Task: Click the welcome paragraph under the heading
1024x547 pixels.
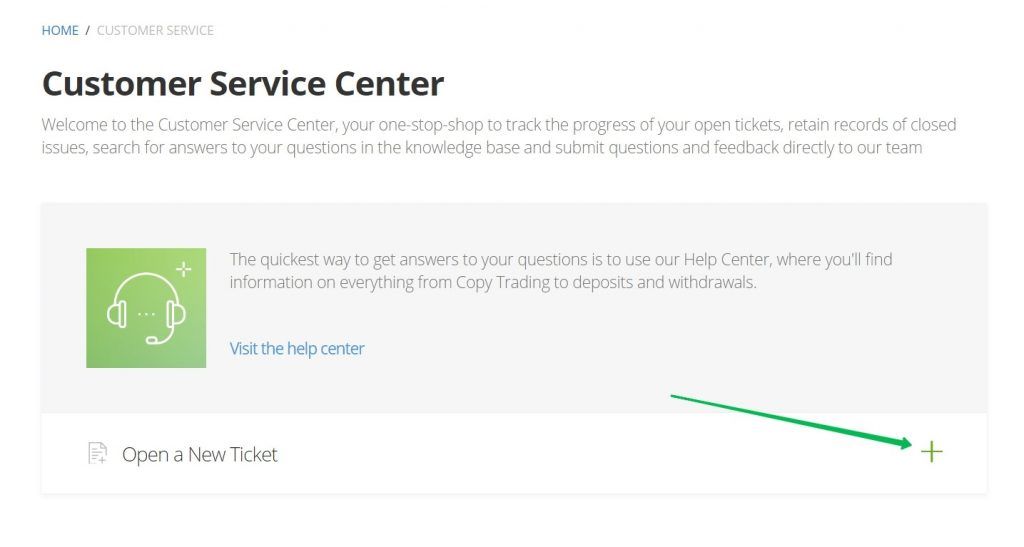Action: [499, 137]
